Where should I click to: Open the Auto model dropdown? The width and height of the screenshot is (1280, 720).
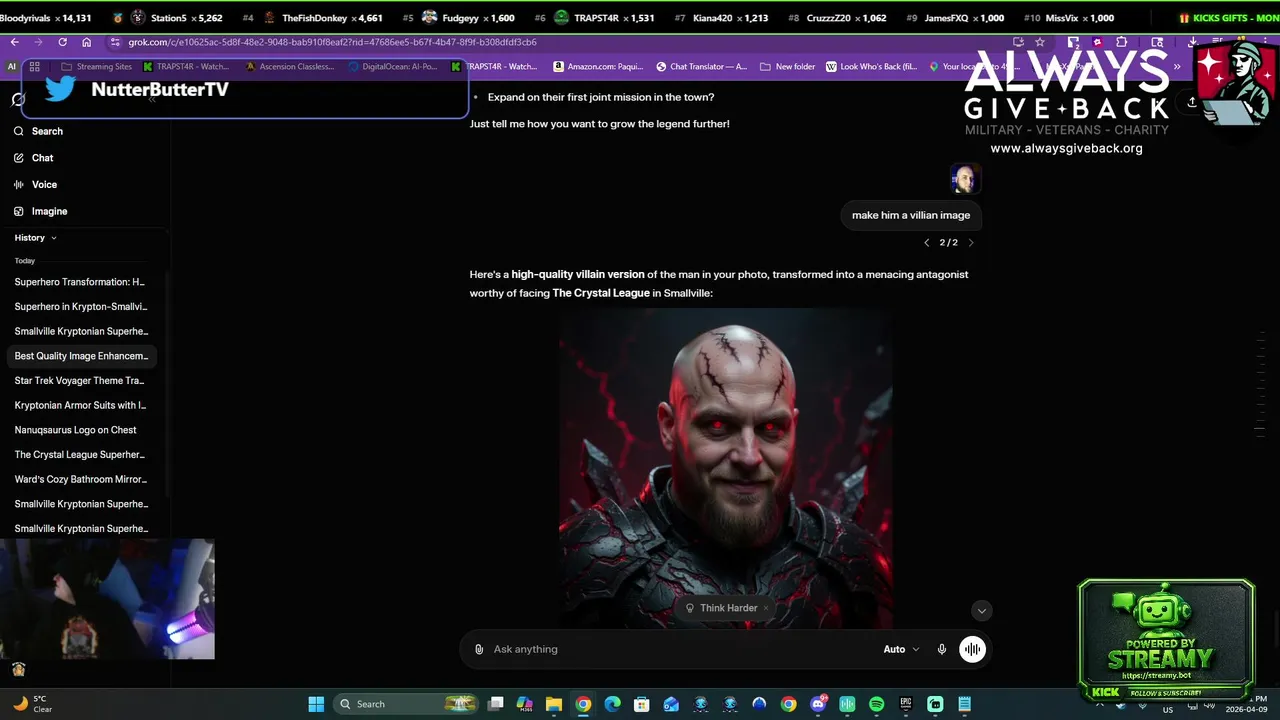(x=901, y=649)
